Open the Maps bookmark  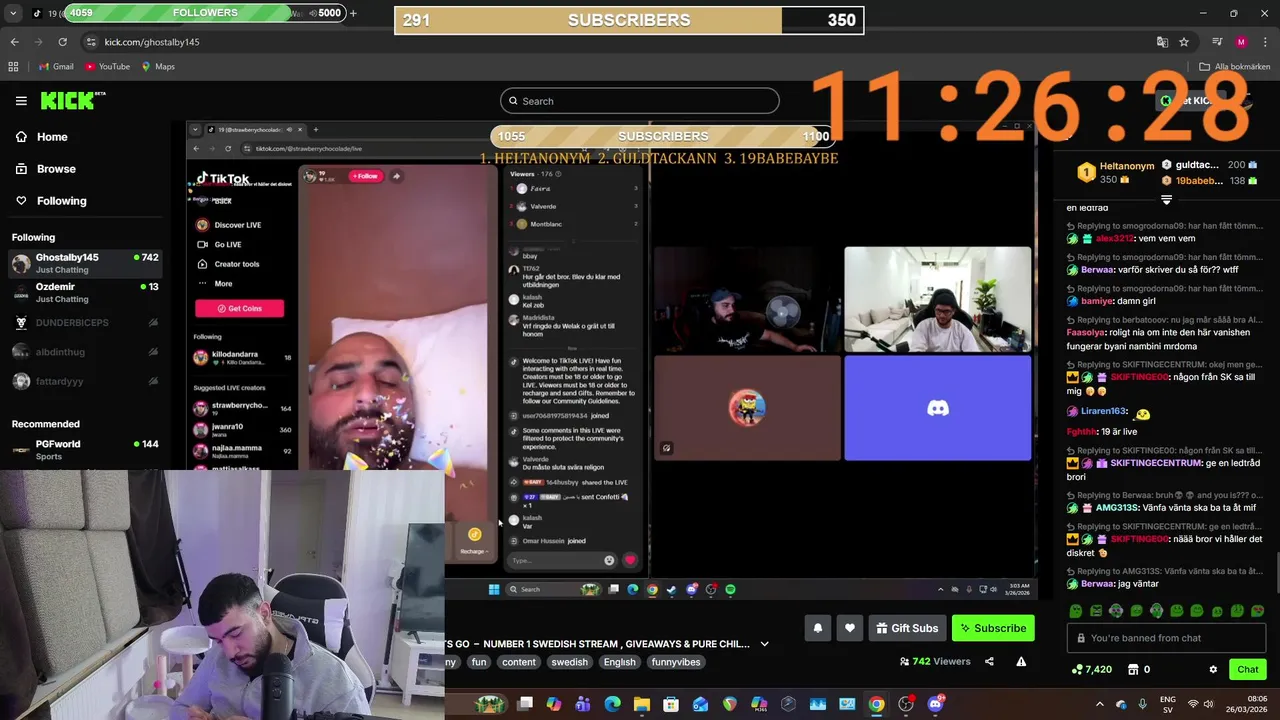pyautogui.click(x=158, y=67)
